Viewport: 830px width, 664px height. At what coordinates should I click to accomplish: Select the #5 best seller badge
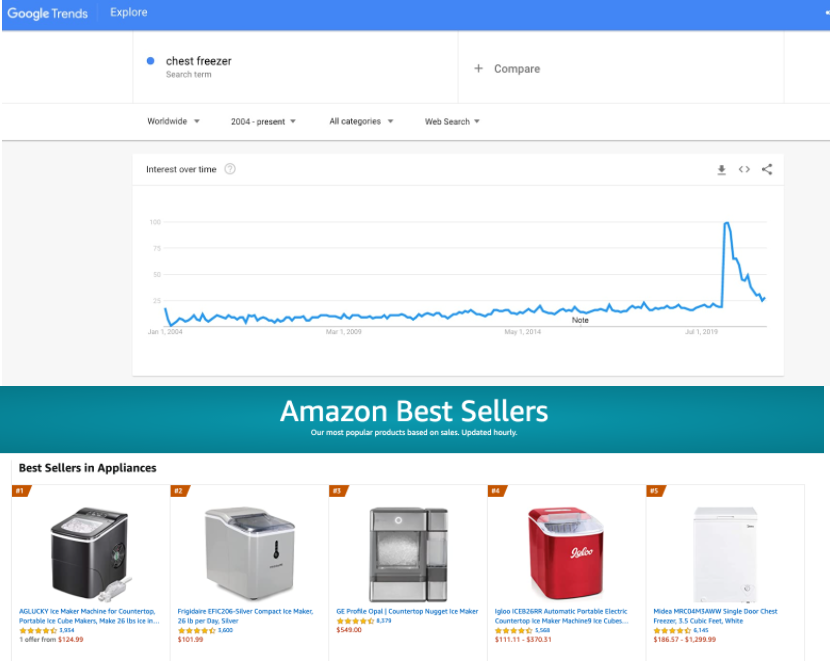click(655, 491)
